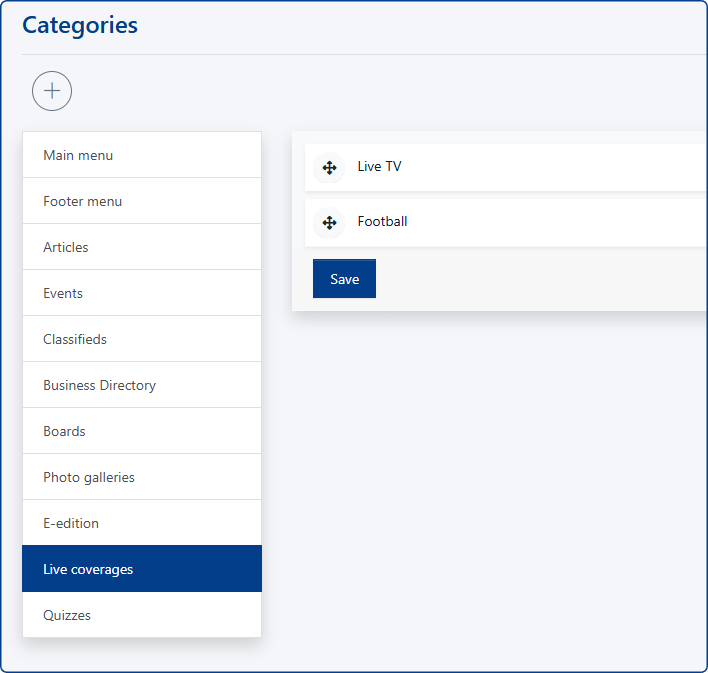Click the plus icon to add a category
Viewport: 708px width, 673px height.
pos(52,91)
